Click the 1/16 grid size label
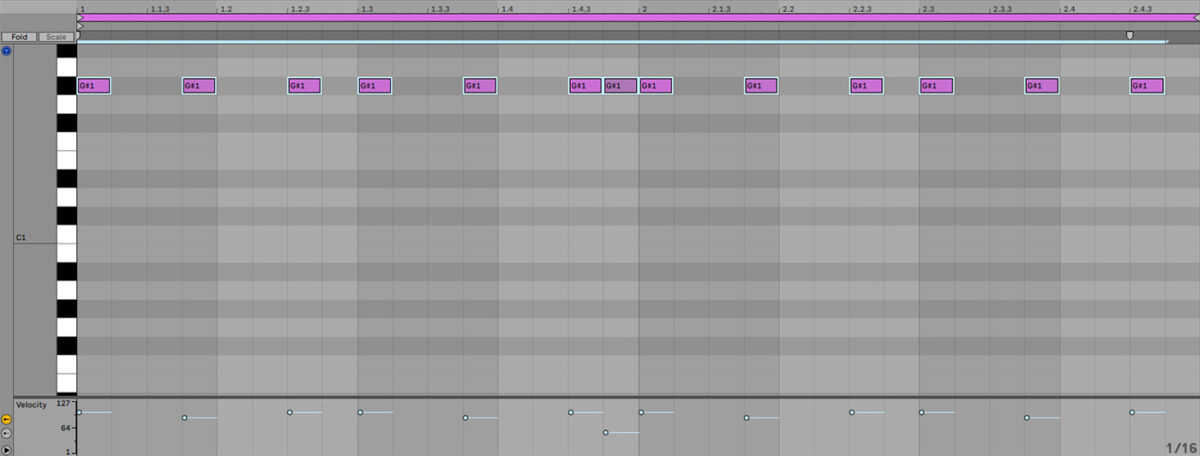 pos(1180,447)
